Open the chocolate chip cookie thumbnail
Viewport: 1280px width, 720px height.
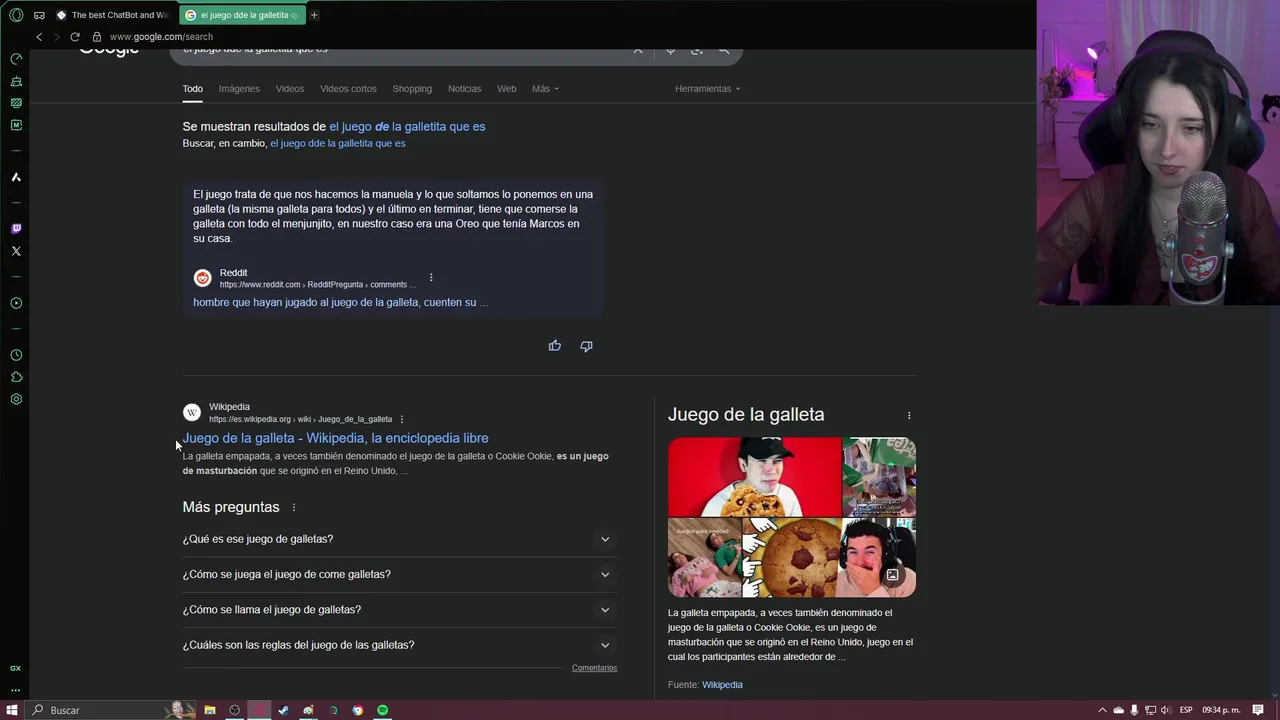point(791,557)
